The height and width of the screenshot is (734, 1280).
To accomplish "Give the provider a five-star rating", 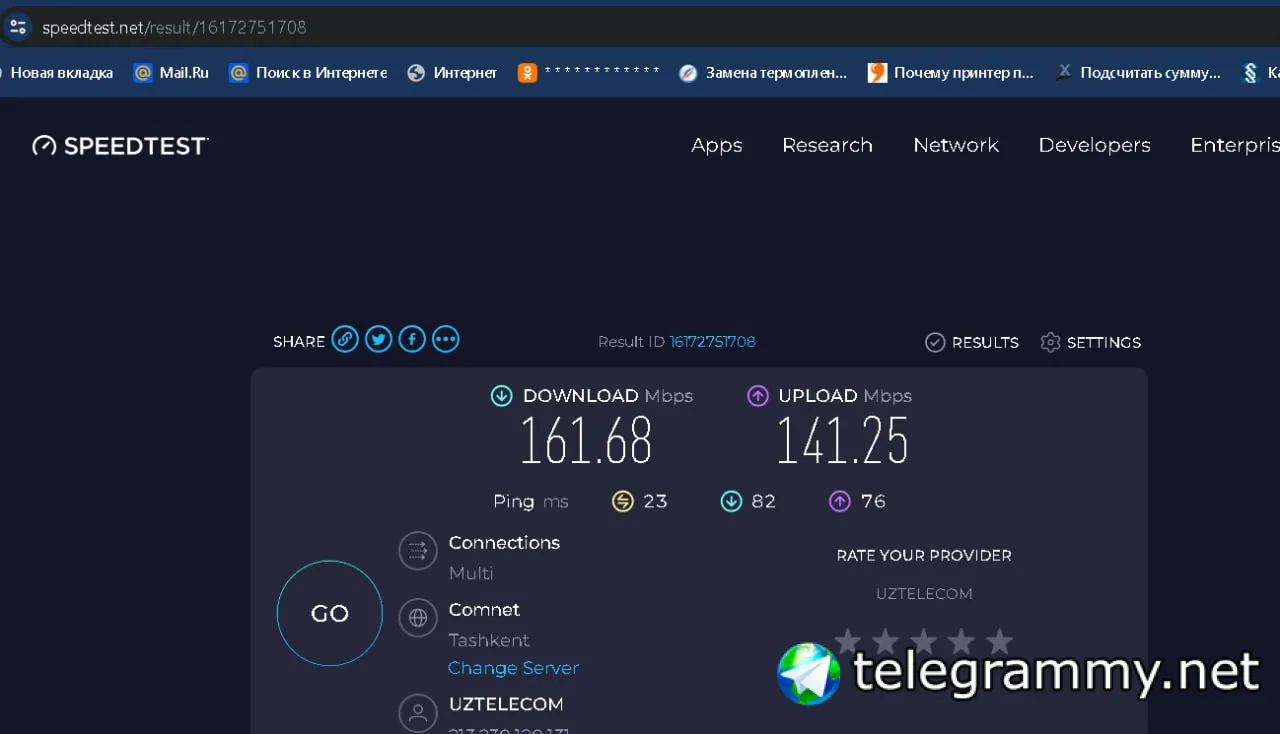I will [x=999, y=641].
